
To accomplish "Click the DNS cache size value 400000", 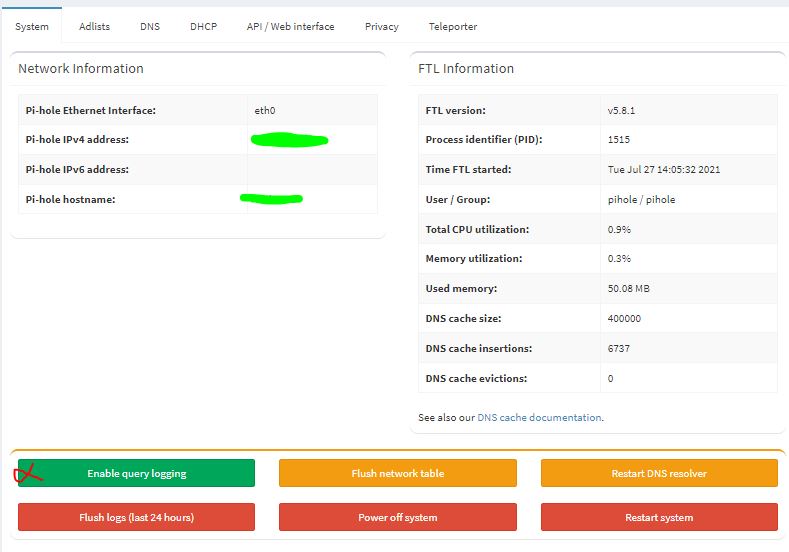I will click(x=624, y=318).
